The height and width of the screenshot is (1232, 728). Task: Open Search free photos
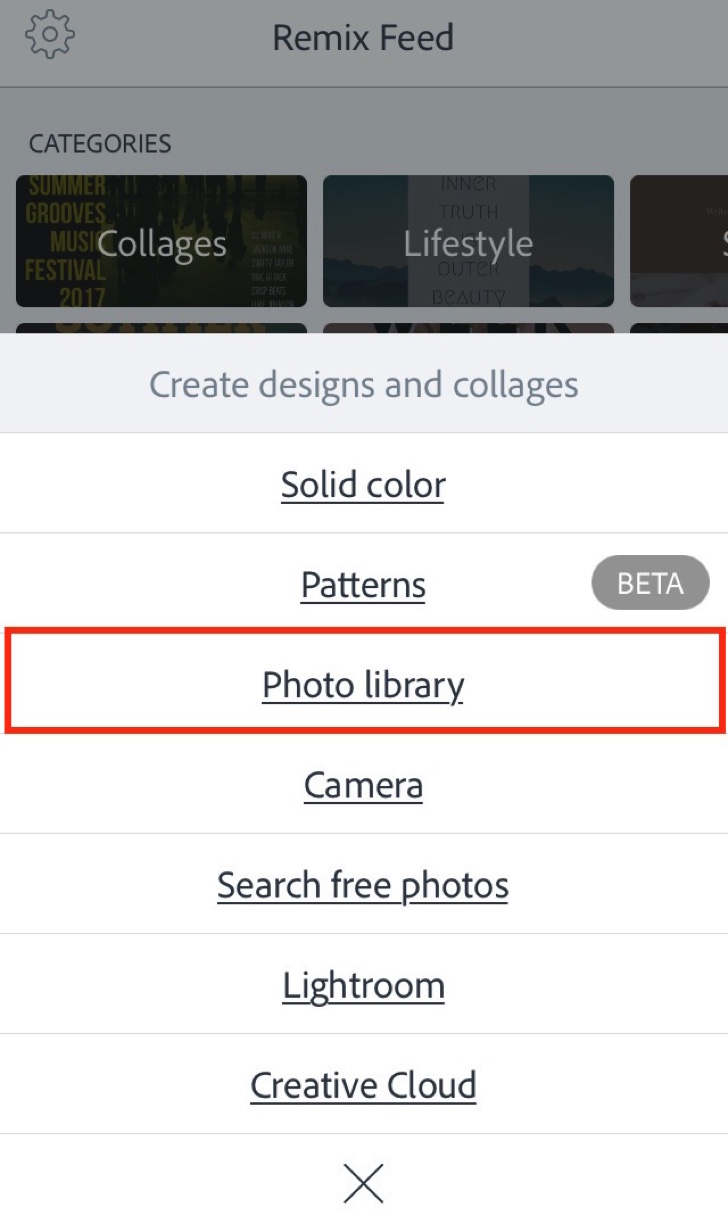(x=363, y=885)
